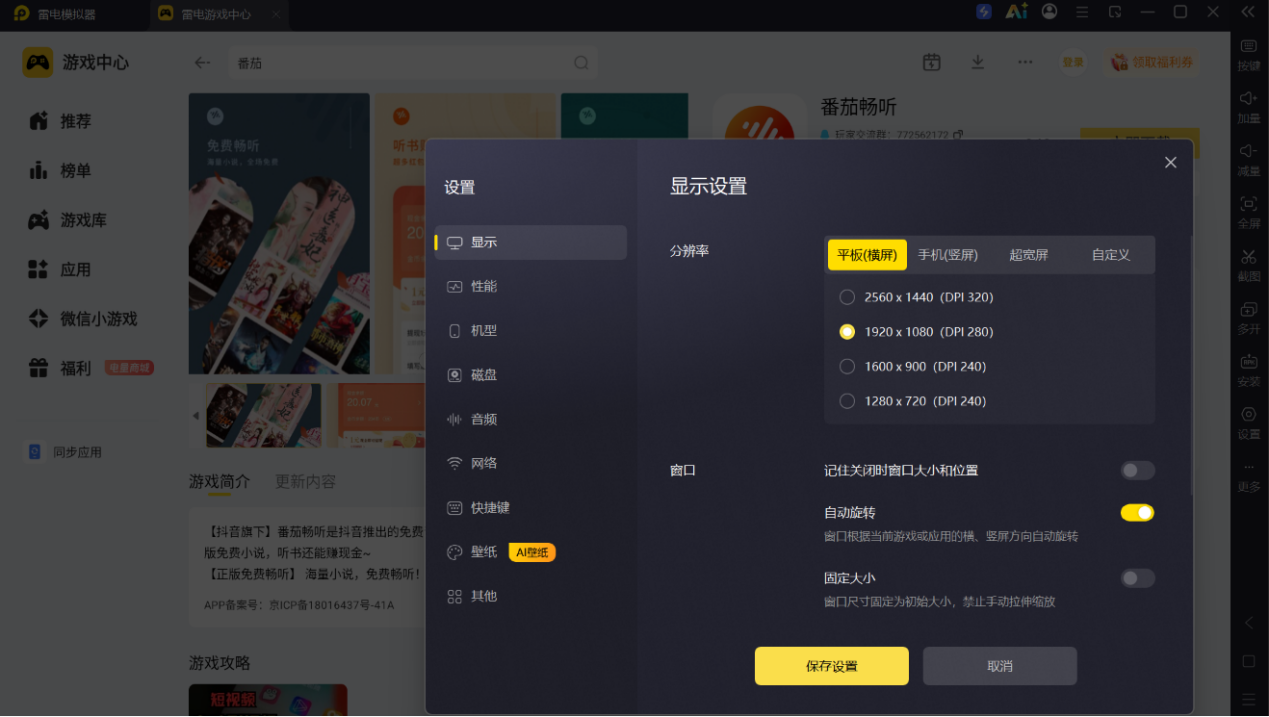1269x717 pixels.
Task: Open the title bar hamburger menu
Action: click(1082, 12)
